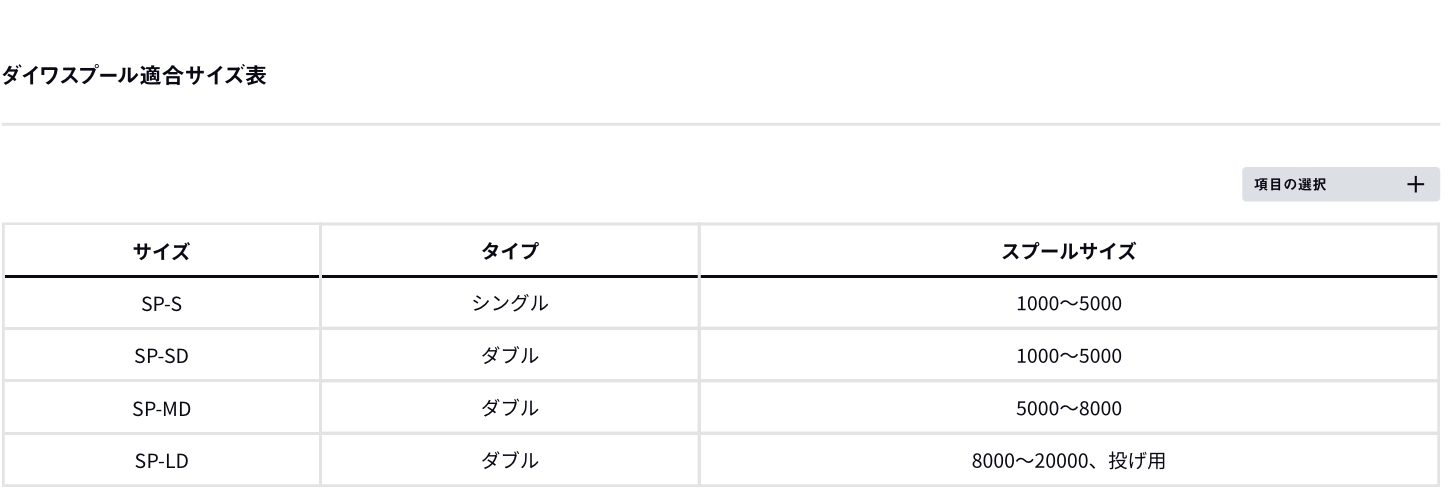Viewport: 1448px width, 504px height.
Task: Select the SP-LD size cell
Action: tap(161, 460)
